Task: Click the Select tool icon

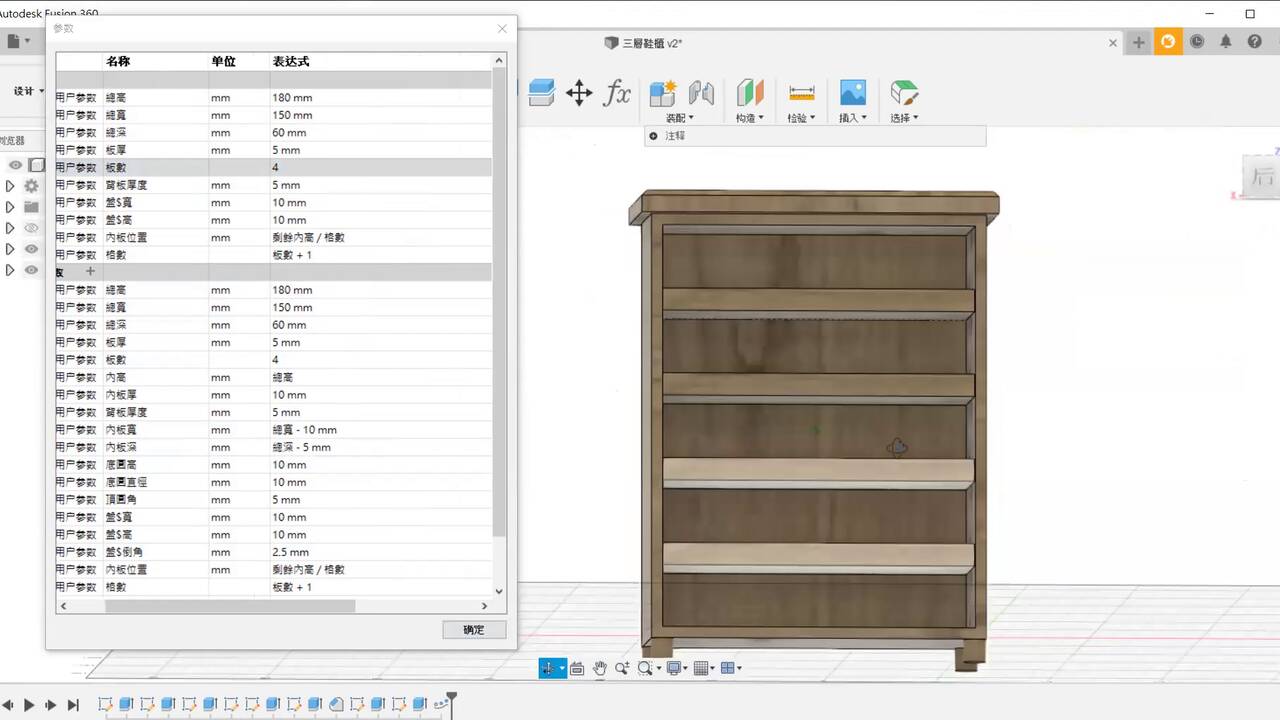Action: 904,93
